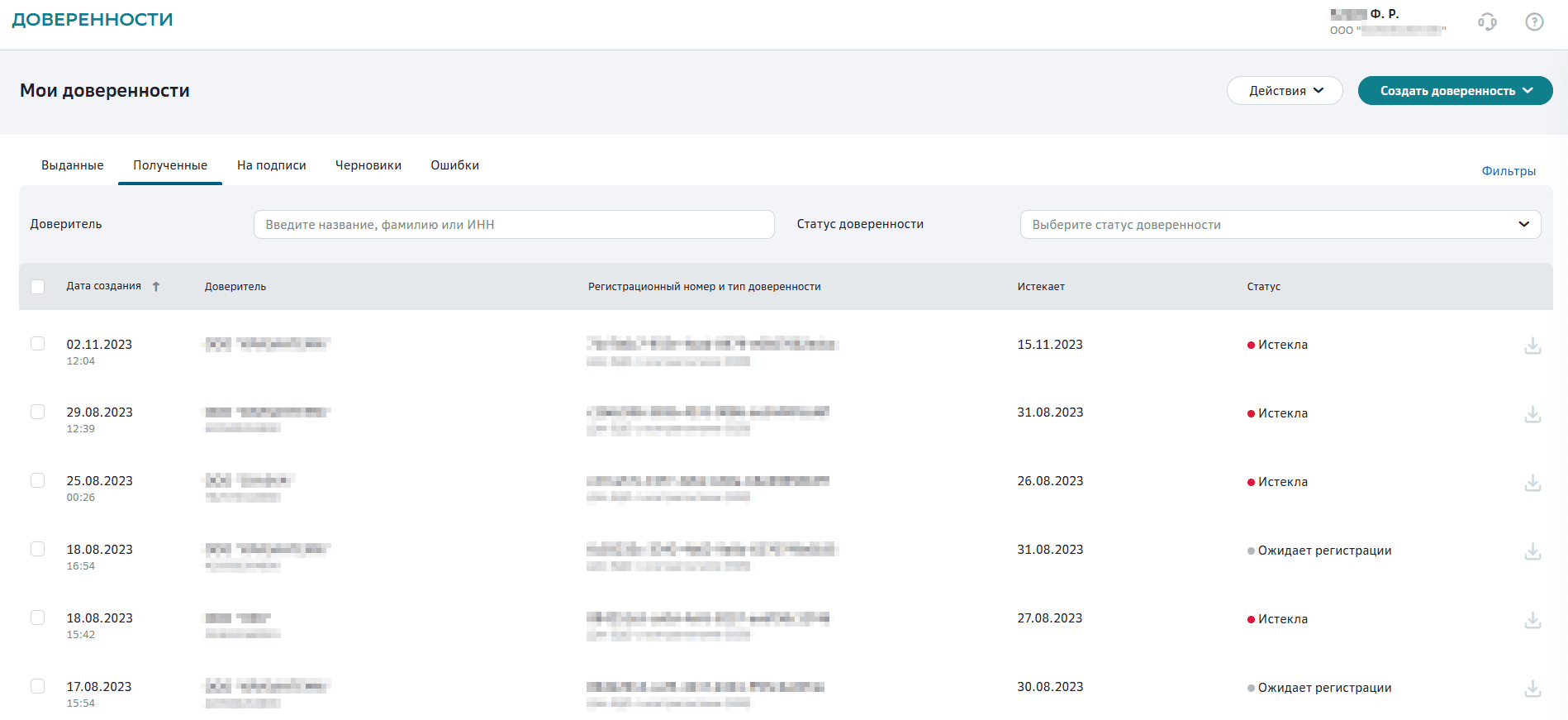1568x720 pixels.
Task: Download the power of attorney created 02.11.2023
Action: pyautogui.click(x=1532, y=346)
